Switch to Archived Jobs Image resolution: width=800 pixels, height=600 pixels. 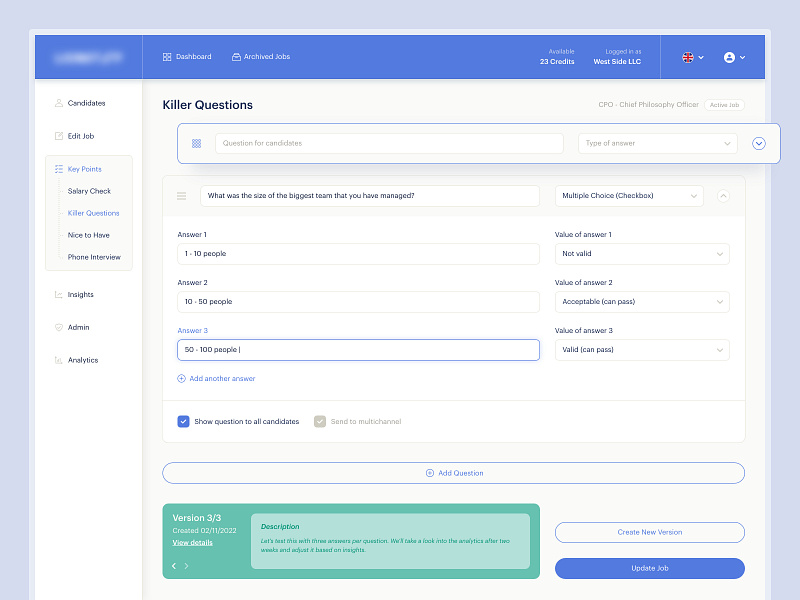point(261,57)
